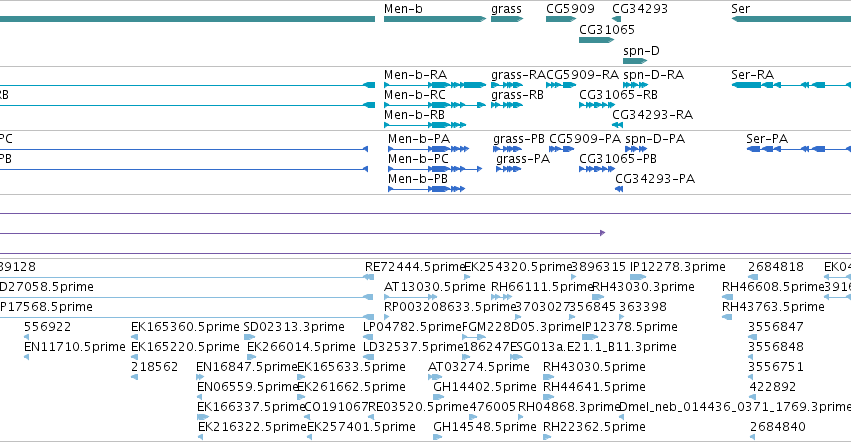Click the grass-RB transcript glyph
The width and height of the screenshot is (851, 442).
coord(507,105)
